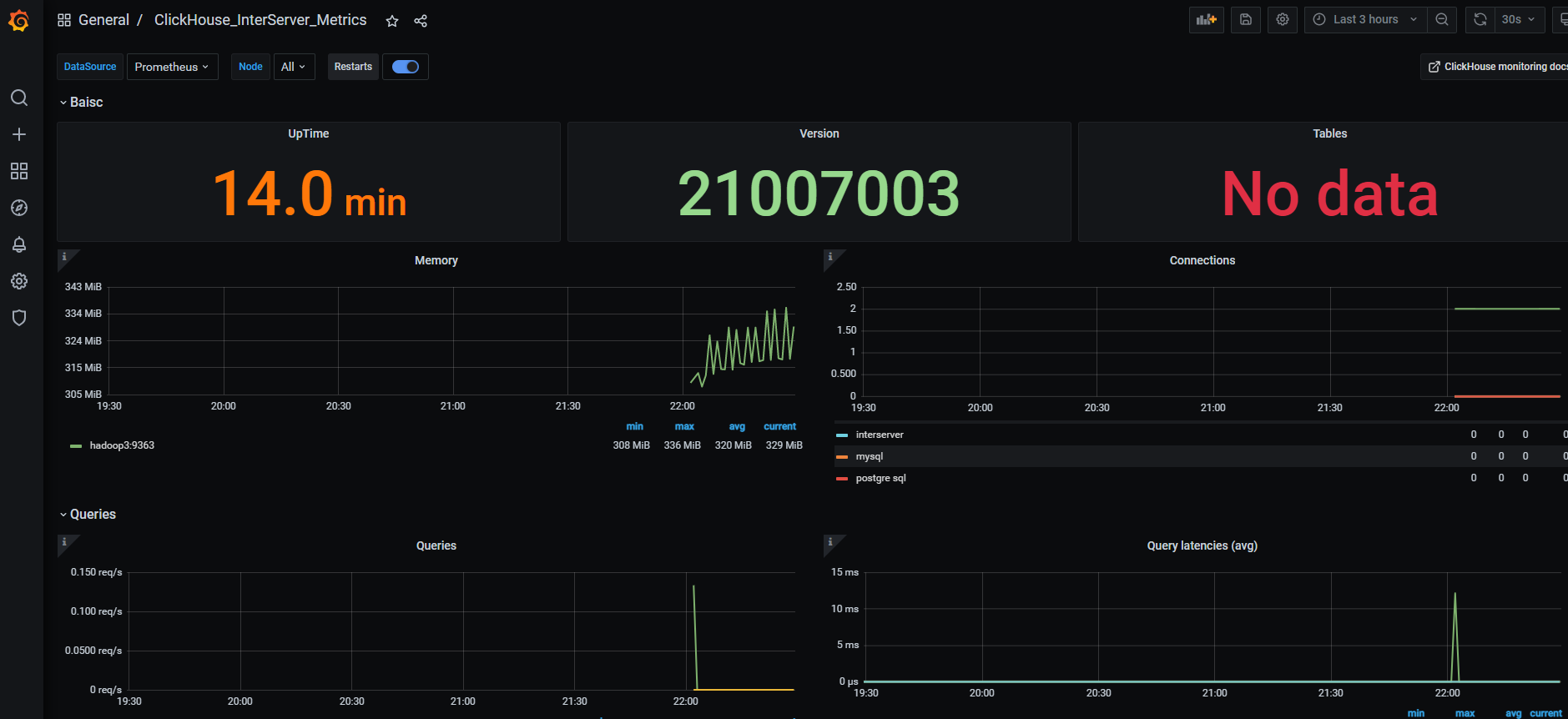The image size is (1568, 719).
Task: Click the share dashboard icon
Action: 421,21
